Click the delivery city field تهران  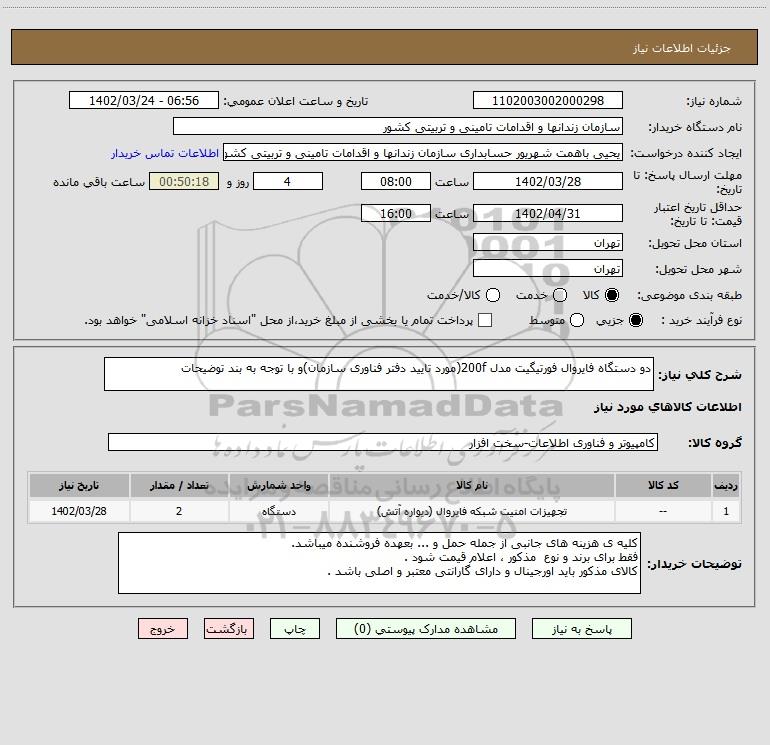coord(548,269)
